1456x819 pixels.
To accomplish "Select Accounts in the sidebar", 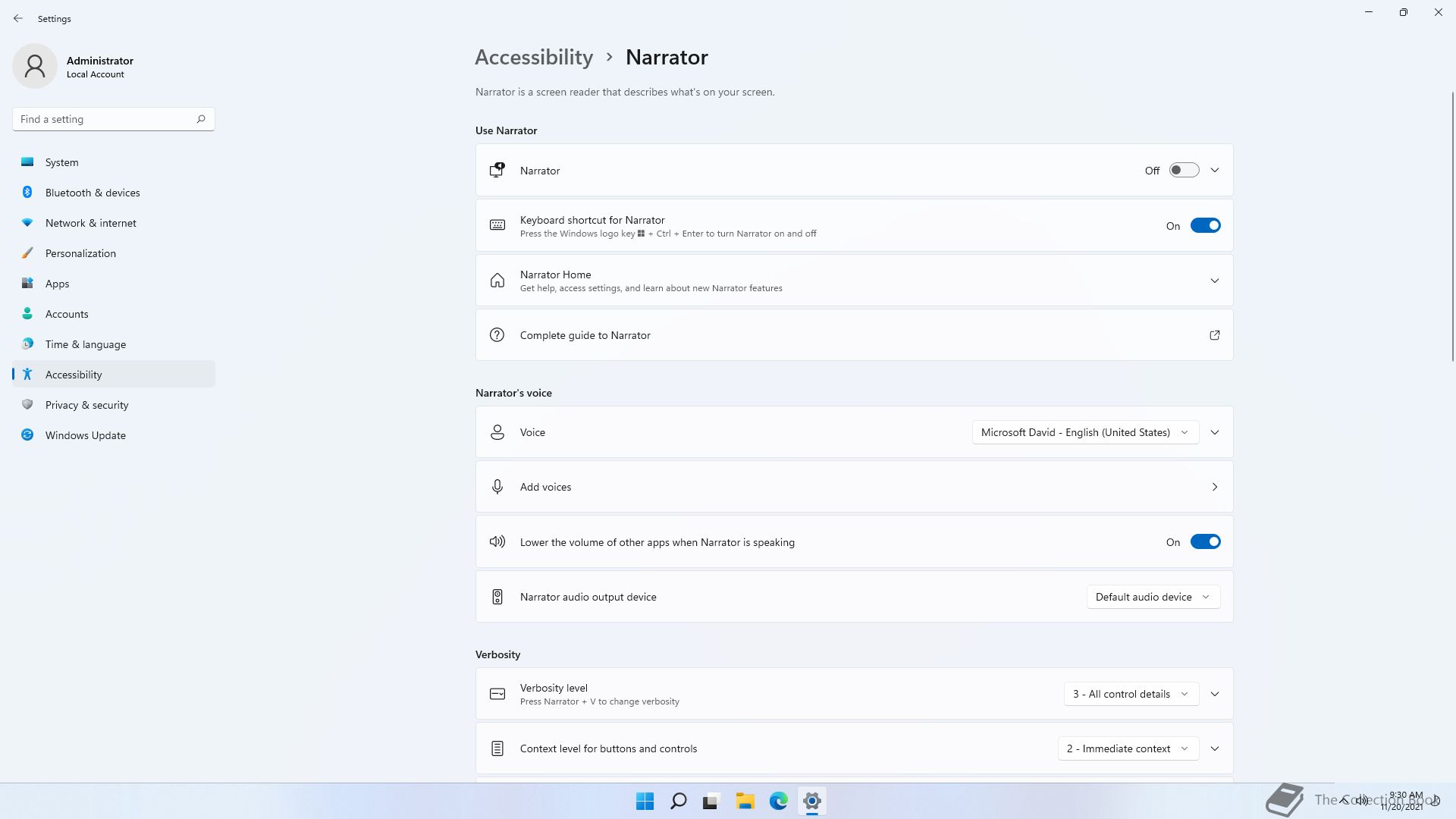I will (114, 314).
